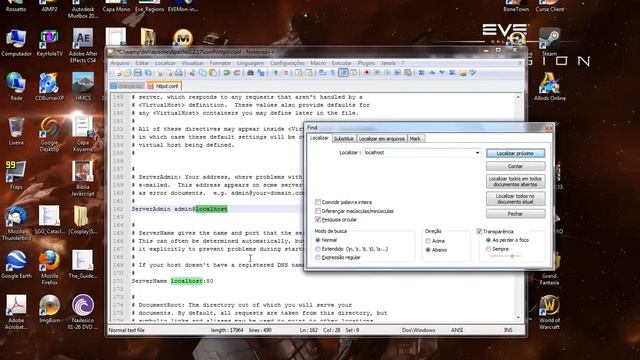Open the Localizar menu in menu bar
This screenshot has width=640, height=360.
click(x=165, y=63)
